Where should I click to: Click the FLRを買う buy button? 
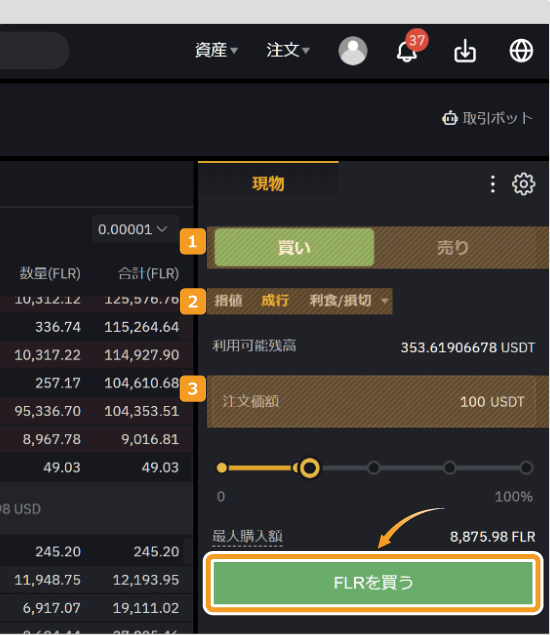pyautogui.click(x=373, y=583)
